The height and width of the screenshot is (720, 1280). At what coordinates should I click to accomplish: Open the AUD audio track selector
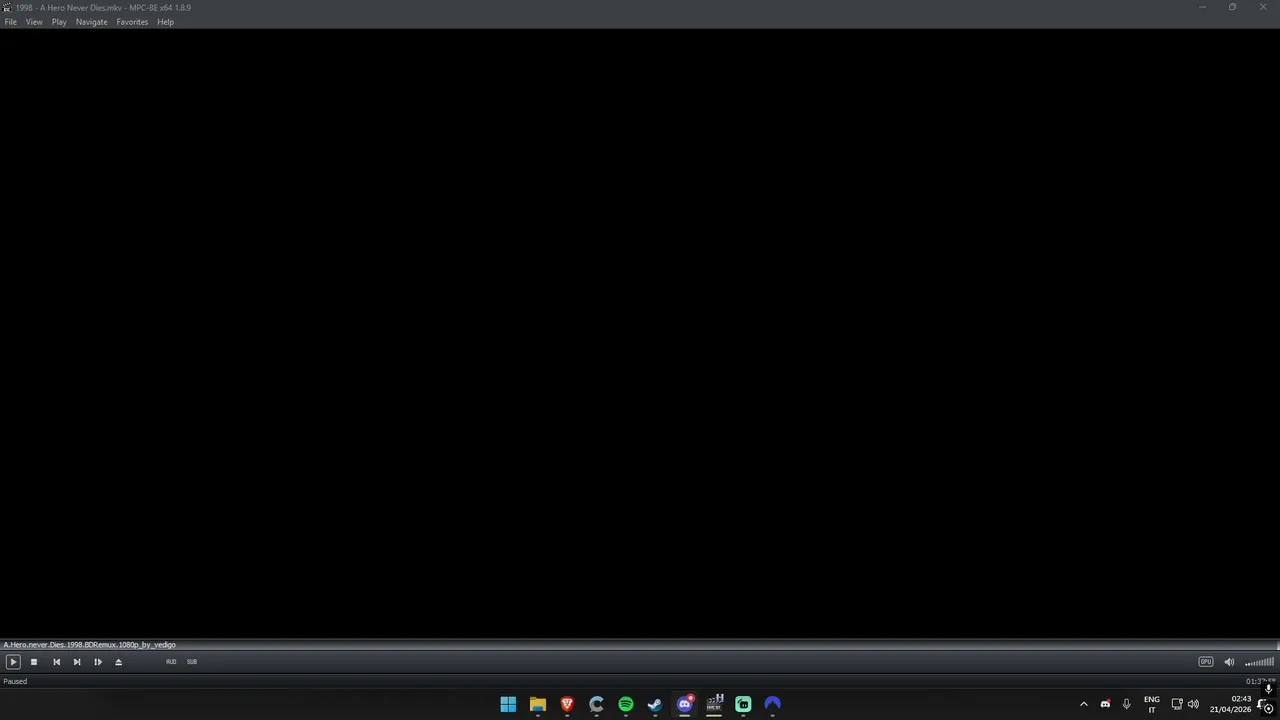click(171, 662)
